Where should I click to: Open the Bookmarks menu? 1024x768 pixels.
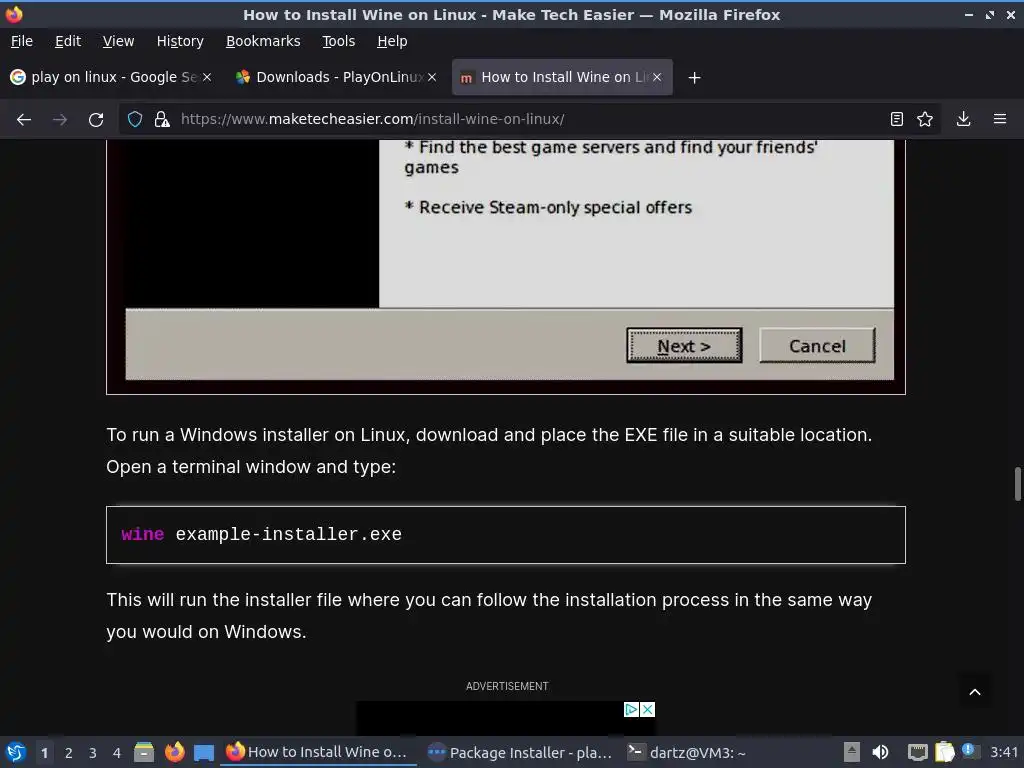[263, 41]
